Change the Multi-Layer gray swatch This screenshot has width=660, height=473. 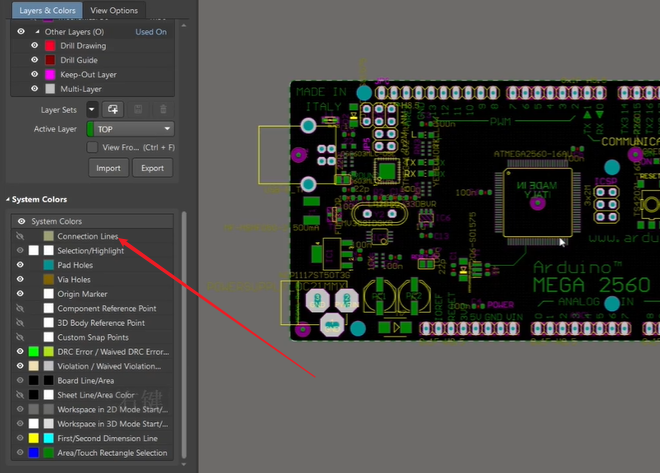50,89
